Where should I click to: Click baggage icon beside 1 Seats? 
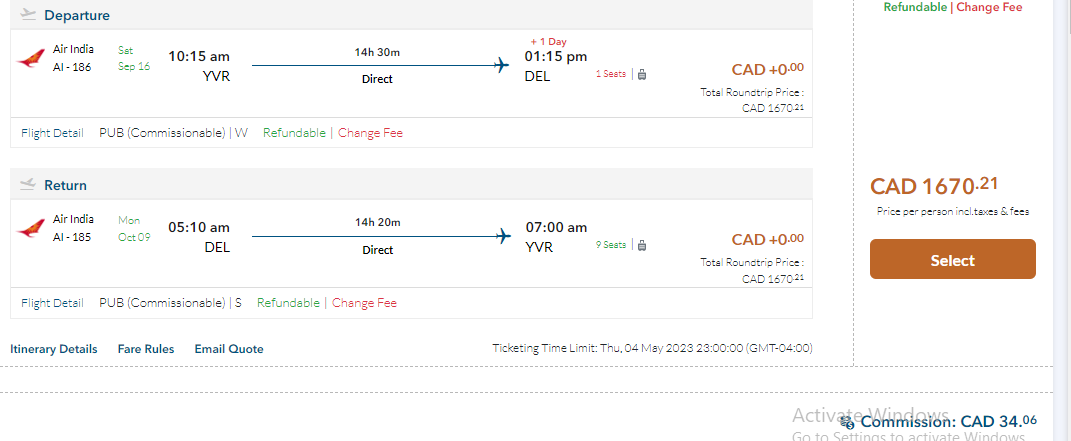[x=642, y=74]
